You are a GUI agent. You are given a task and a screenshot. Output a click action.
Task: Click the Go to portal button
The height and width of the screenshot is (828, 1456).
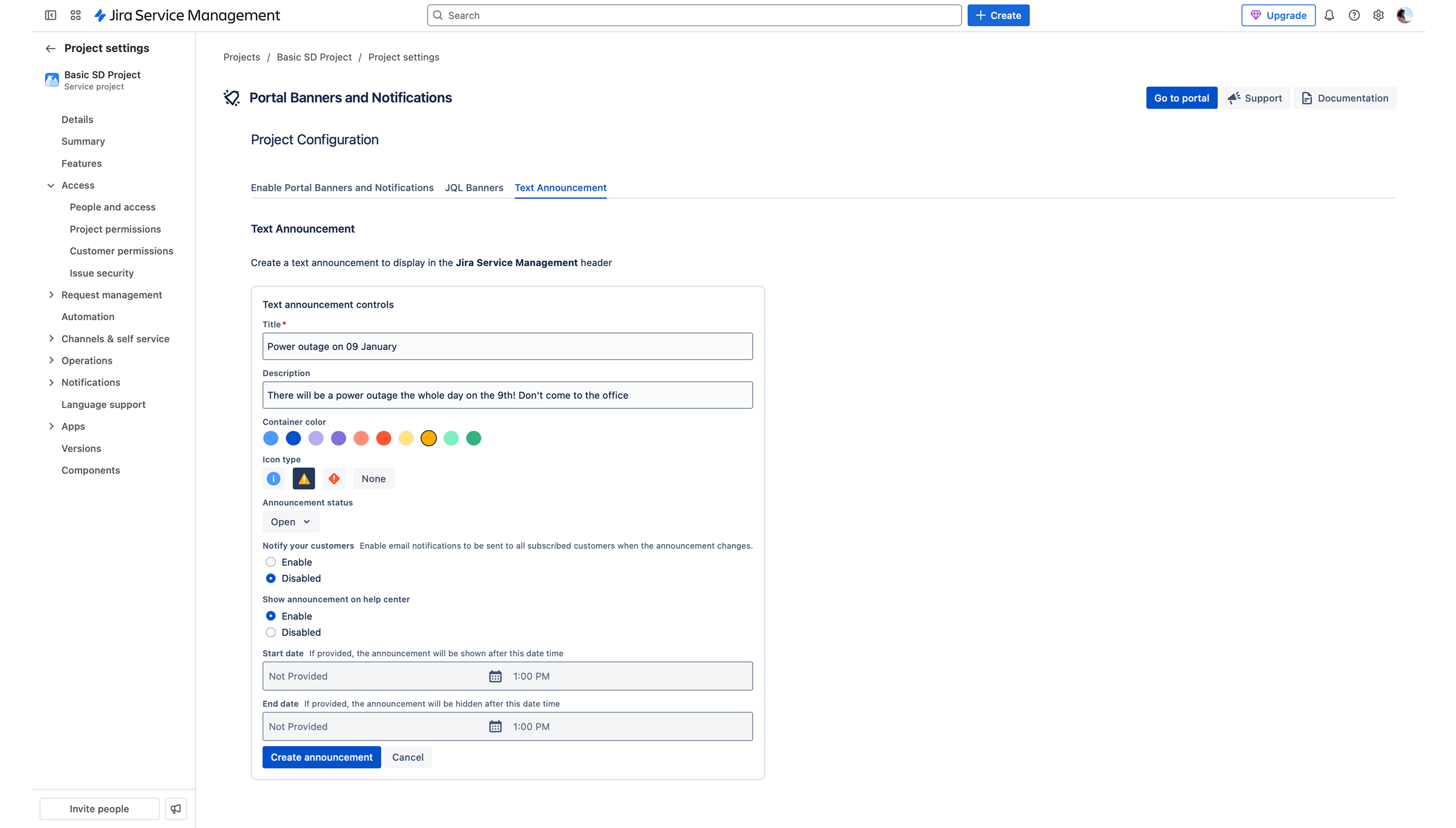point(1181,98)
